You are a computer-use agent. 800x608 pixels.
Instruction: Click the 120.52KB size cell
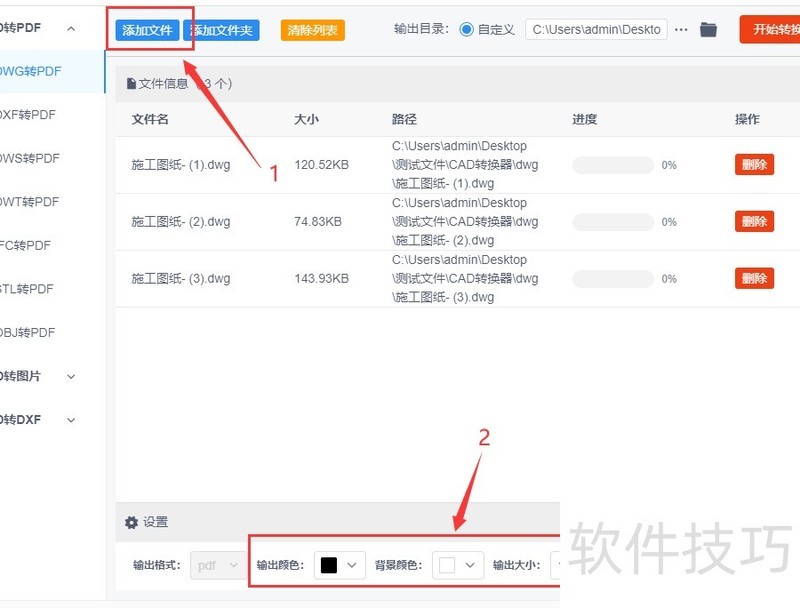(321, 165)
